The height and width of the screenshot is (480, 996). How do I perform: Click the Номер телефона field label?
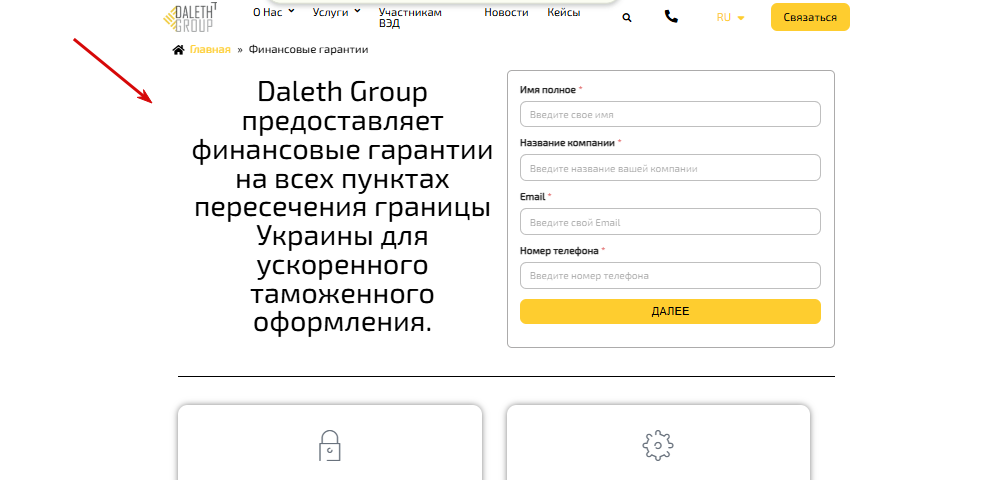tap(559, 251)
